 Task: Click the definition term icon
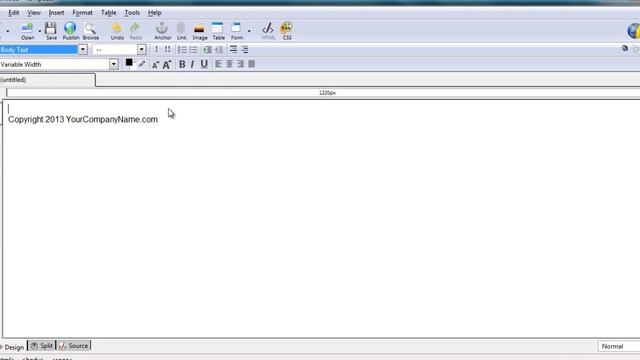233,49
